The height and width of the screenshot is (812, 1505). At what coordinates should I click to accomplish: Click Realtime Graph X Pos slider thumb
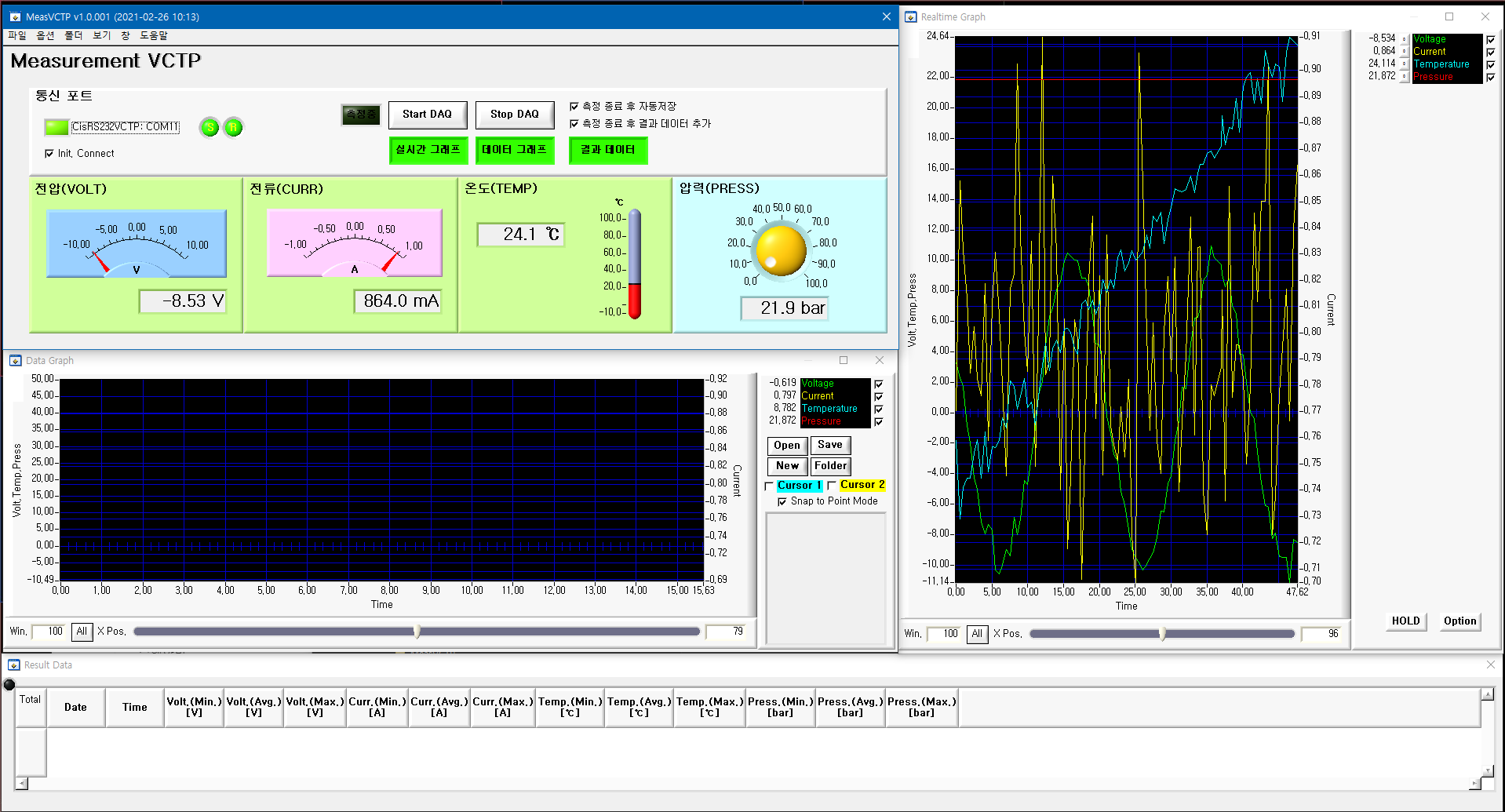[1163, 634]
